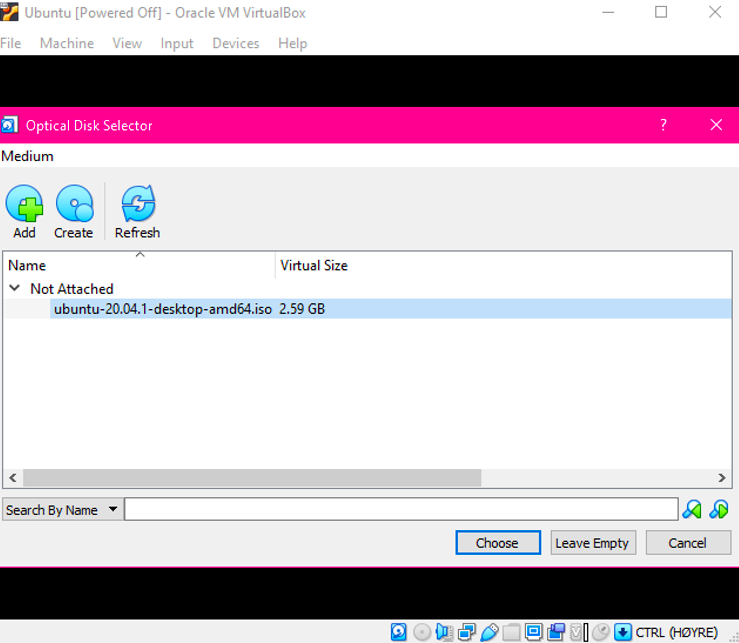This screenshot has height=643, width=739.
Task: Click the network status bar icon
Action: pyautogui.click(x=467, y=632)
